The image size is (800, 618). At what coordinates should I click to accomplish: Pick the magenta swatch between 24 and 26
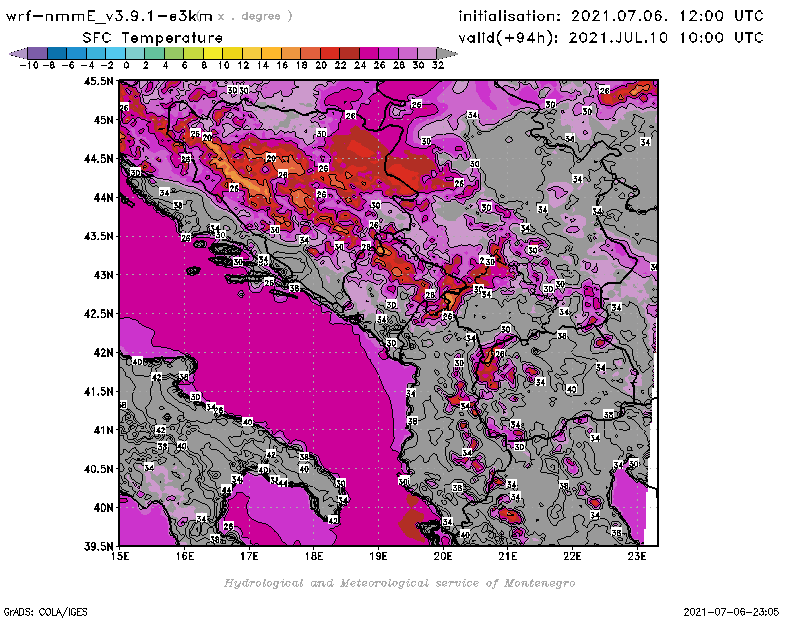tap(368, 53)
